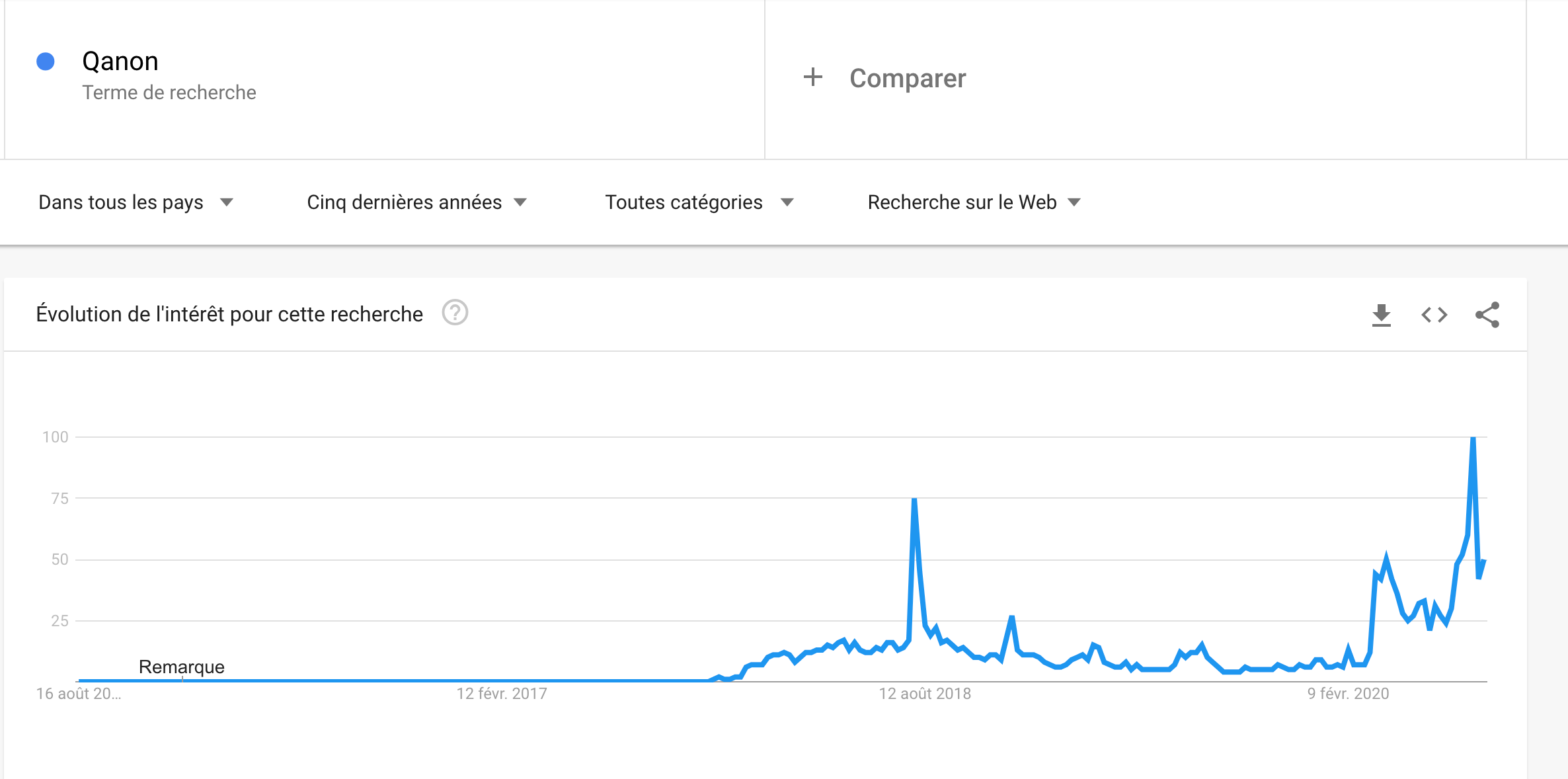Open the help question mark icon
The image size is (1568, 779).
coord(455,313)
